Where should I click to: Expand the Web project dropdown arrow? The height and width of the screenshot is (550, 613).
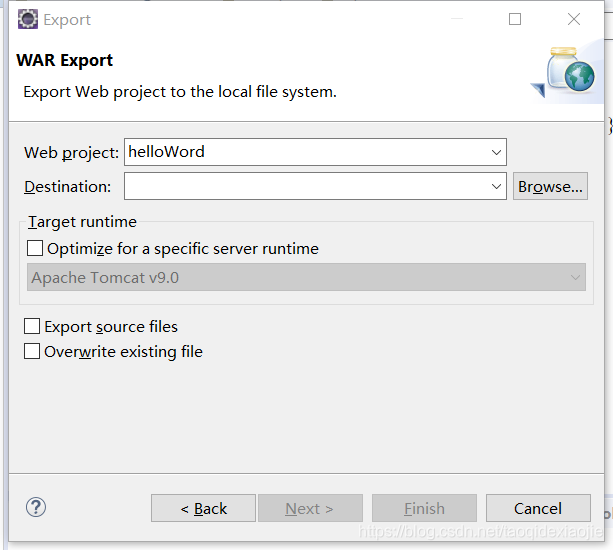(x=496, y=152)
